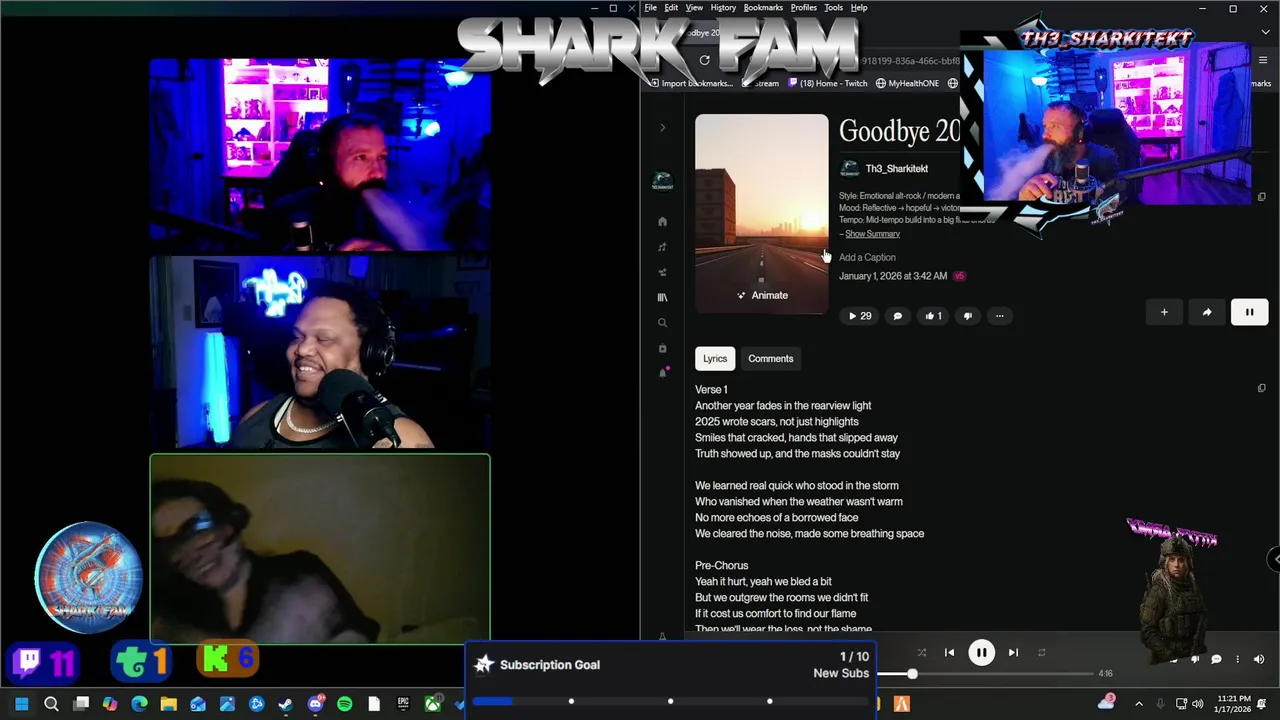Open the Tools menu
This screenshot has width=1280, height=720.
coord(833,8)
